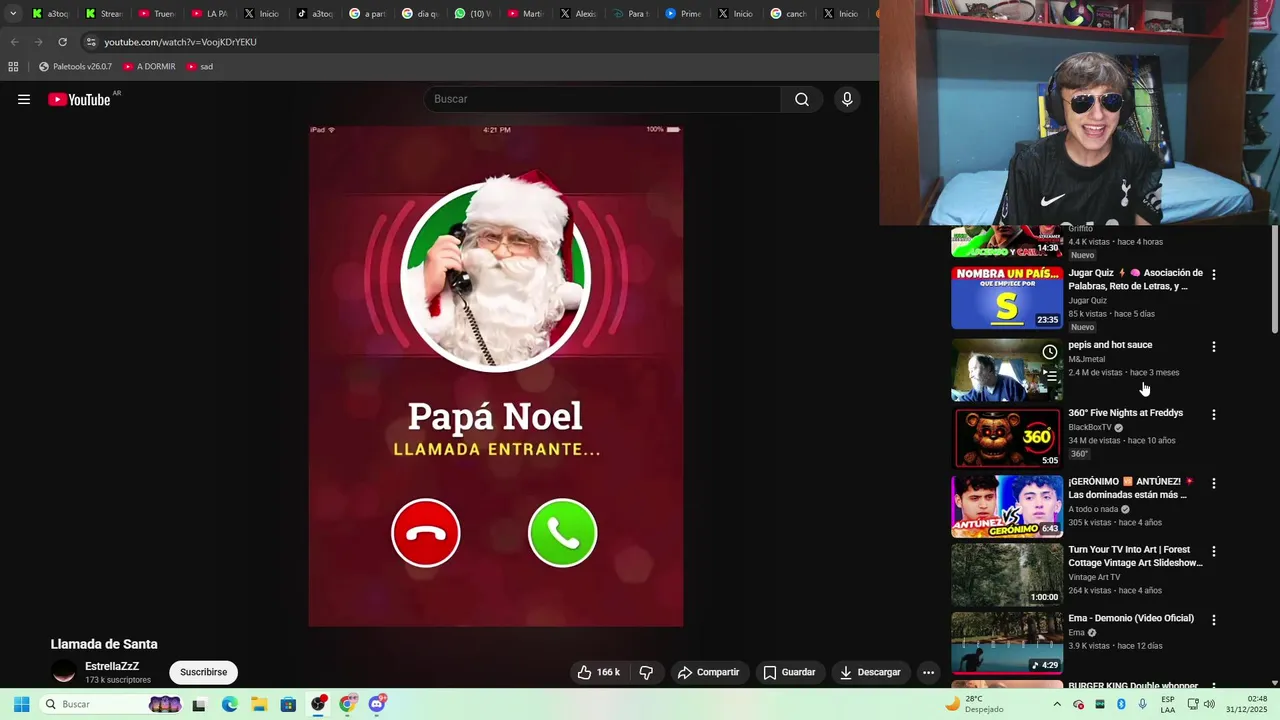This screenshot has height=720, width=1280.
Task: Open the YouTube guide hamburger menu
Action: pos(24,99)
